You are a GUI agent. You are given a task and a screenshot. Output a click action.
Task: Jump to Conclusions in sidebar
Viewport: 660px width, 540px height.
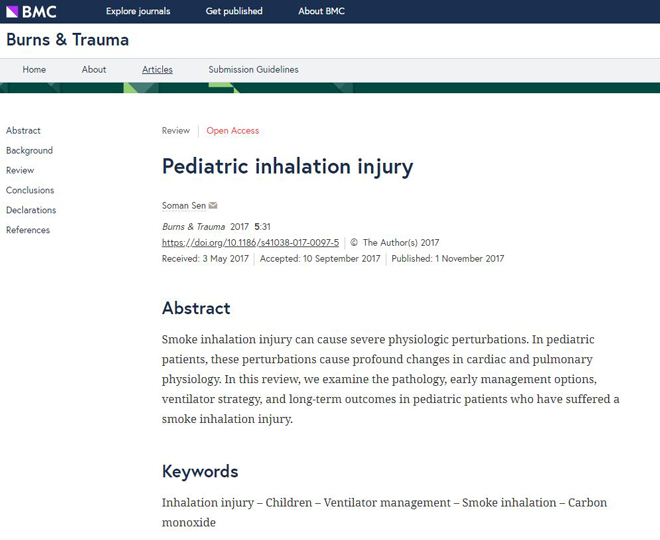point(30,190)
